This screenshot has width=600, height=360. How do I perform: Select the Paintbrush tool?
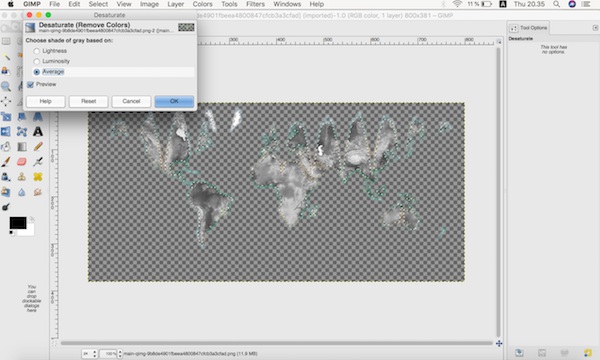[6, 162]
